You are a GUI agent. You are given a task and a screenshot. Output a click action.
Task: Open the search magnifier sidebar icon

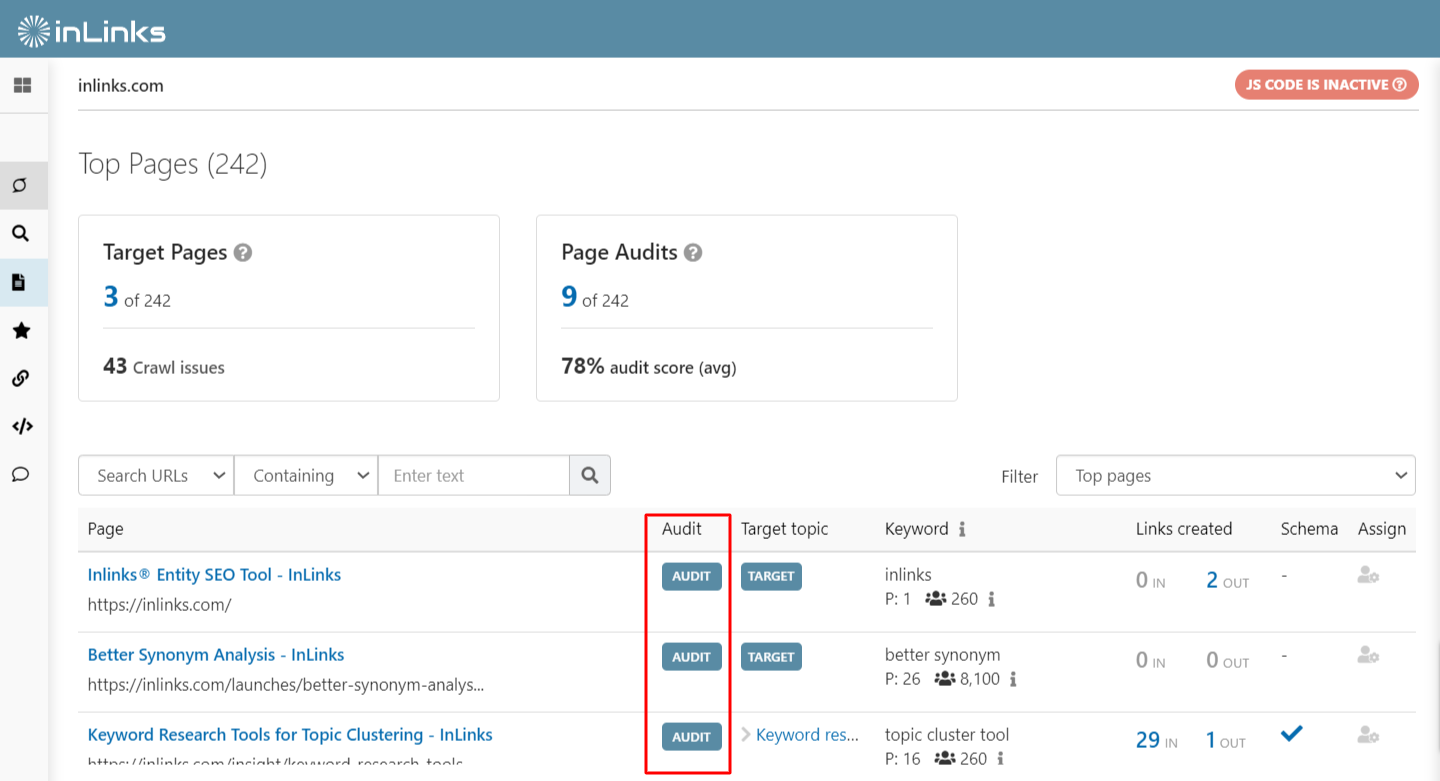point(20,233)
